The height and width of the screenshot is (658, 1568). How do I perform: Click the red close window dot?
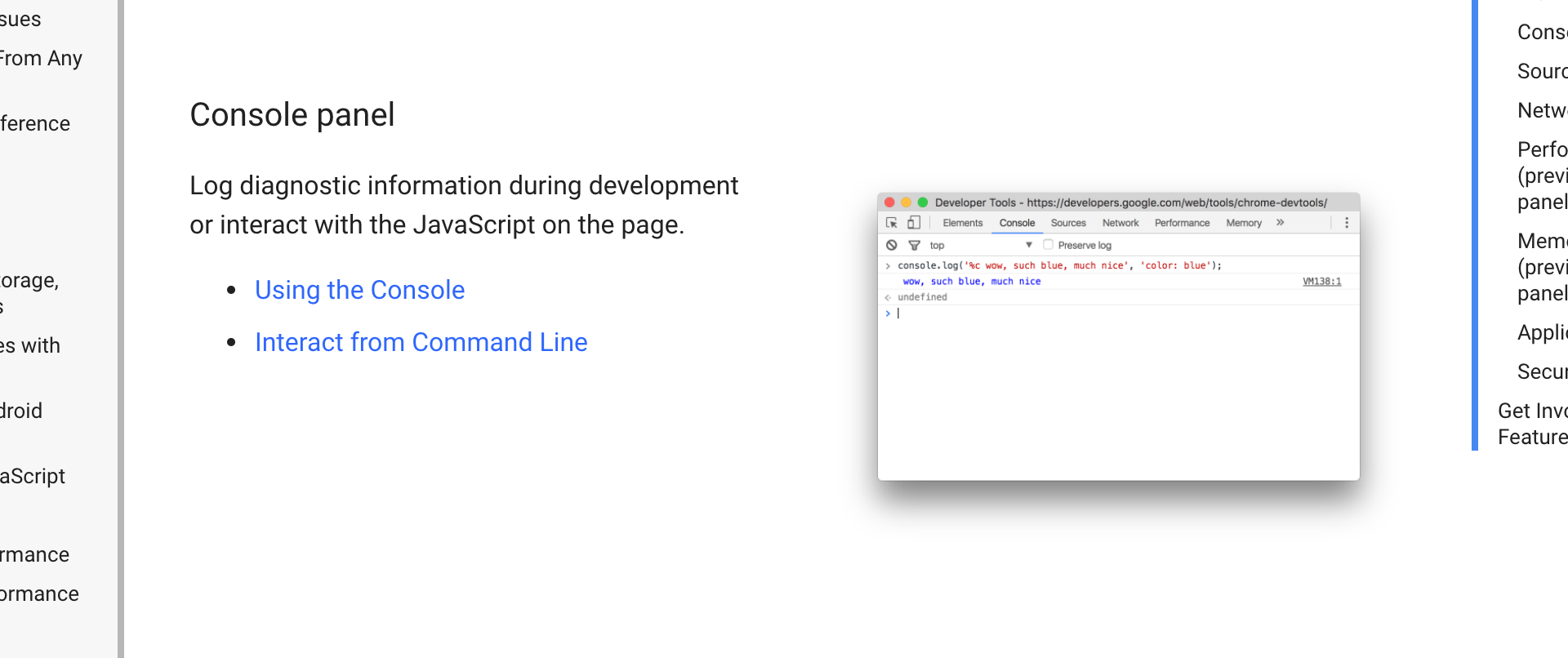889,202
